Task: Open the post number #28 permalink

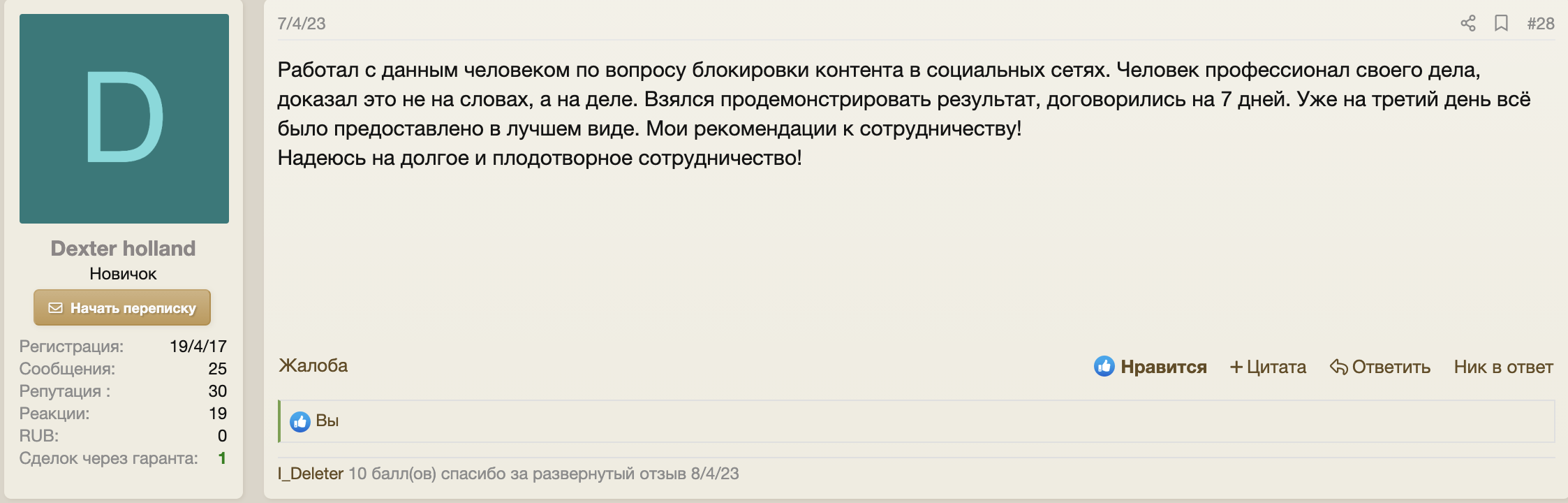Action: pos(1540,24)
